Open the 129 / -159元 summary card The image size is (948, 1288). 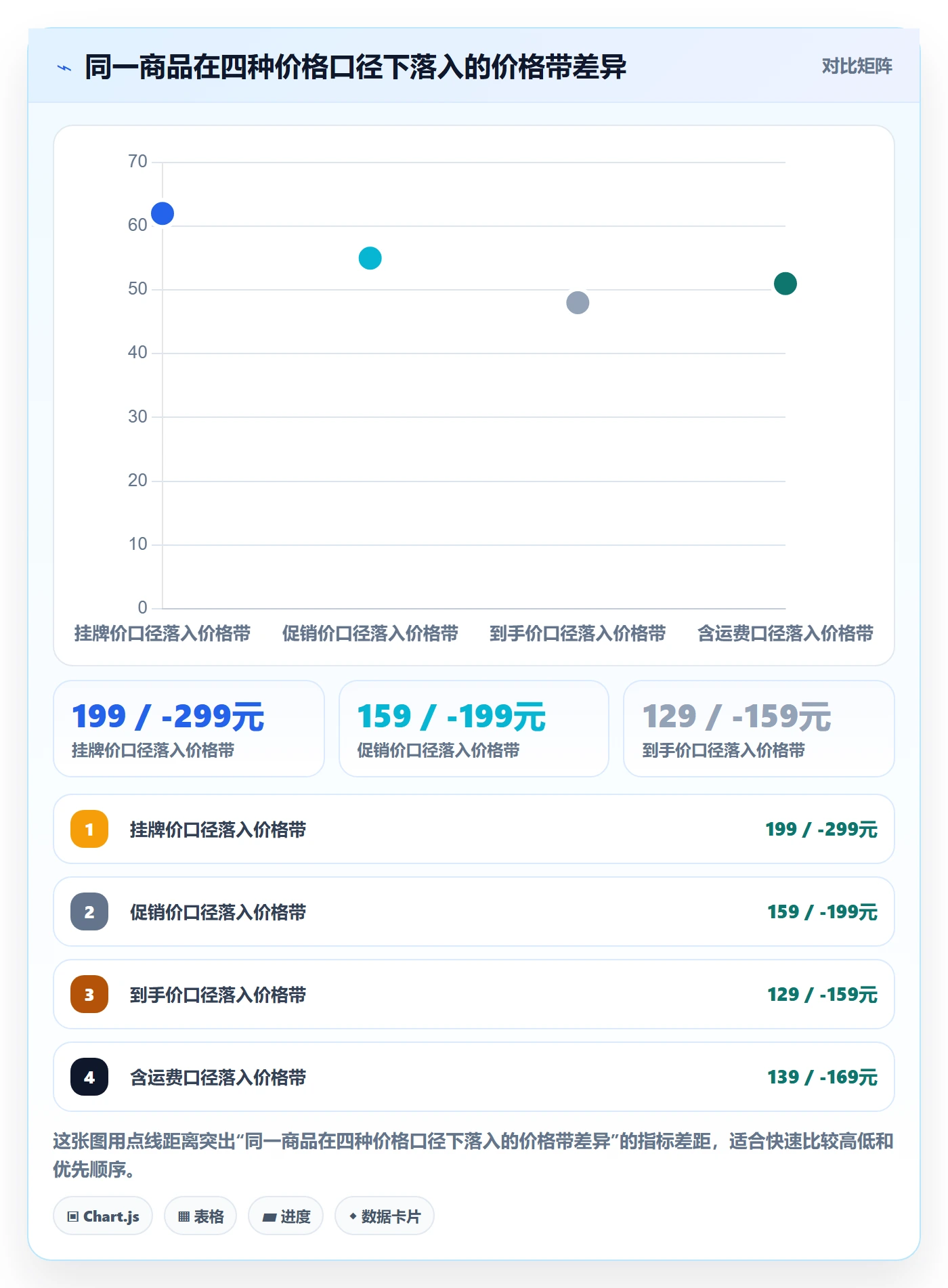pos(759,729)
